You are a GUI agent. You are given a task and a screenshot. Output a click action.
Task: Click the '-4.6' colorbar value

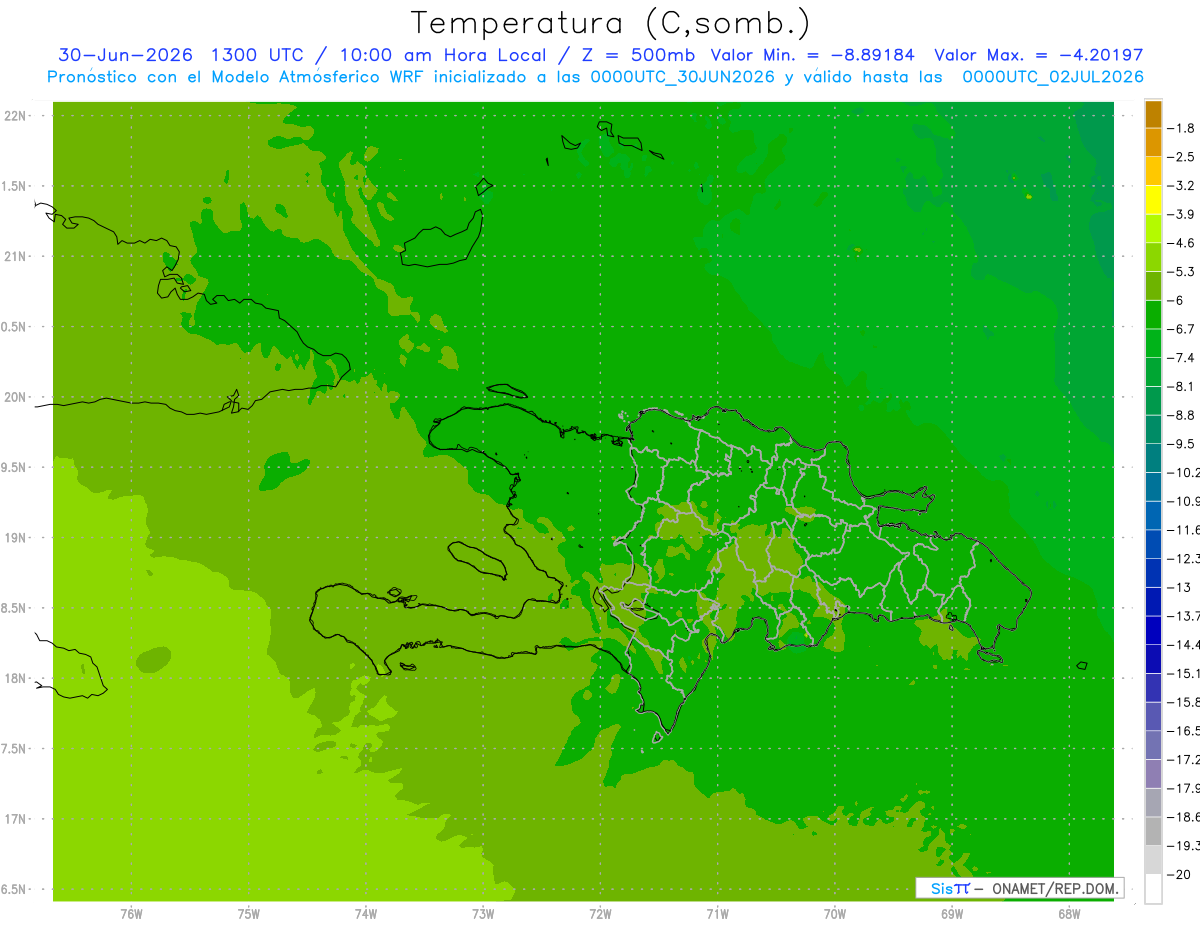point(1181,243)
